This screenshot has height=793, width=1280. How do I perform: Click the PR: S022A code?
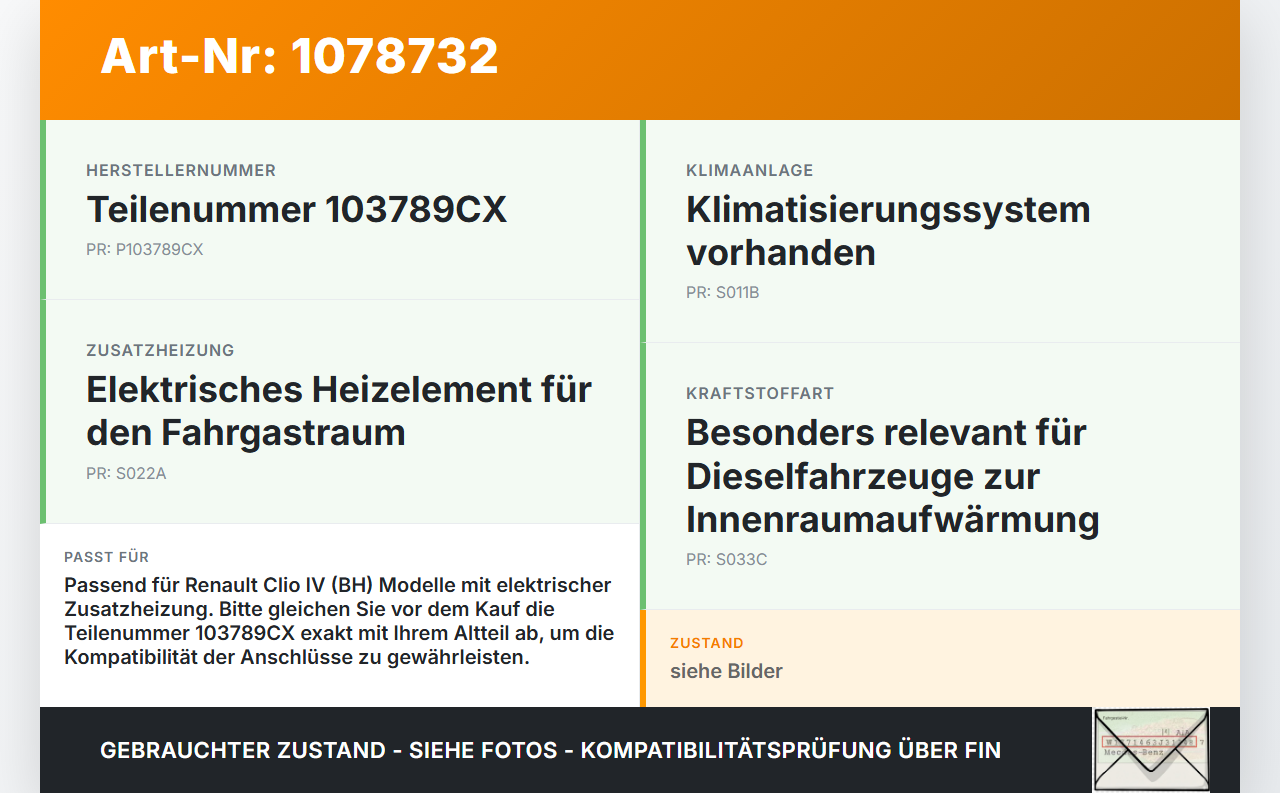tap(126, 473)
